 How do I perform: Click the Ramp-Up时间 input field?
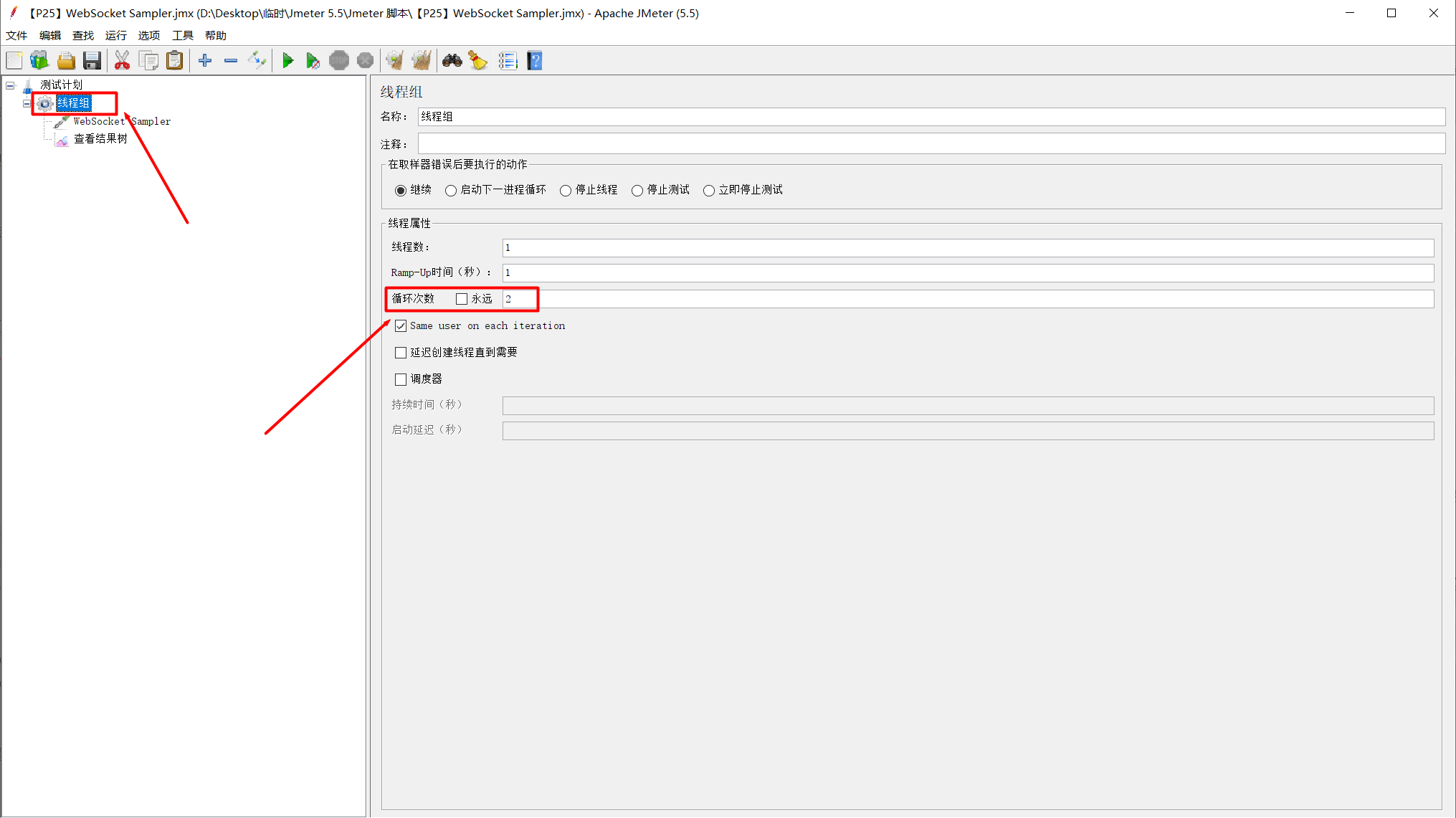click(x=968, y=273)
